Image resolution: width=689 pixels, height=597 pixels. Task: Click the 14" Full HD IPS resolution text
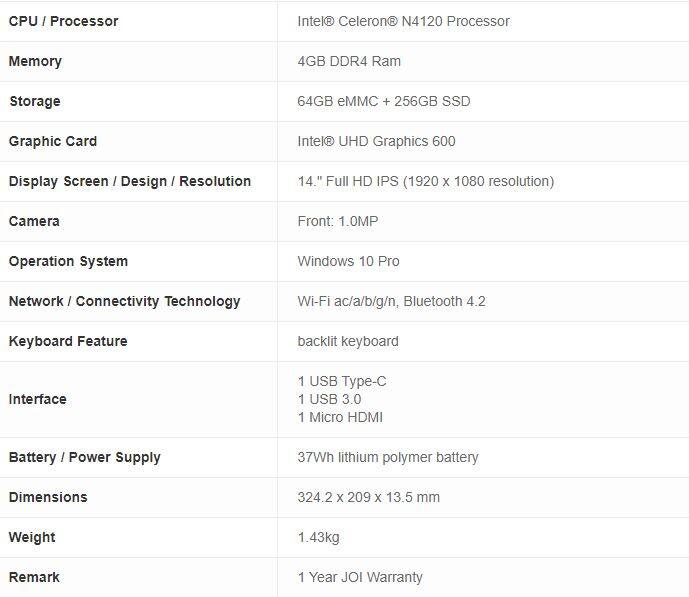[425, 181]
